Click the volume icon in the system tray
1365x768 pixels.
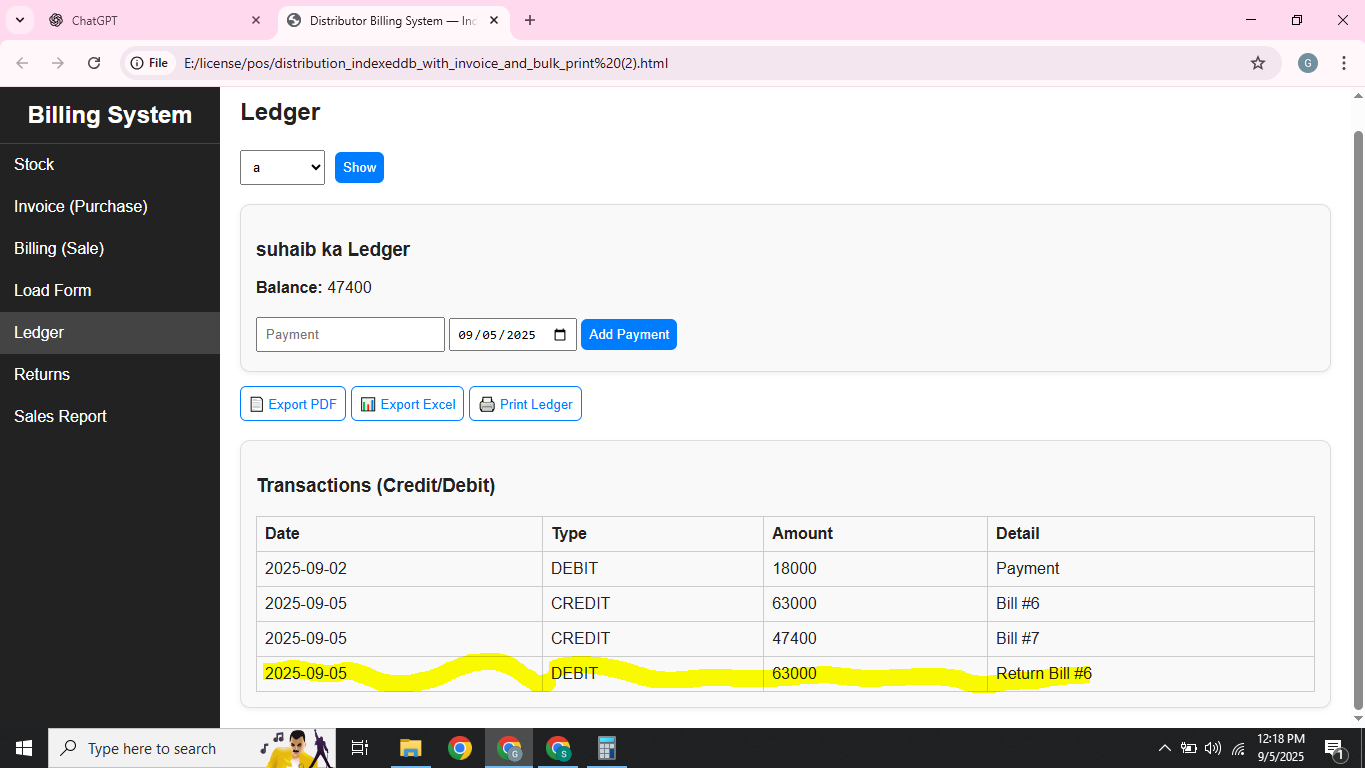pyautogui.click(x=1213, y=748)
